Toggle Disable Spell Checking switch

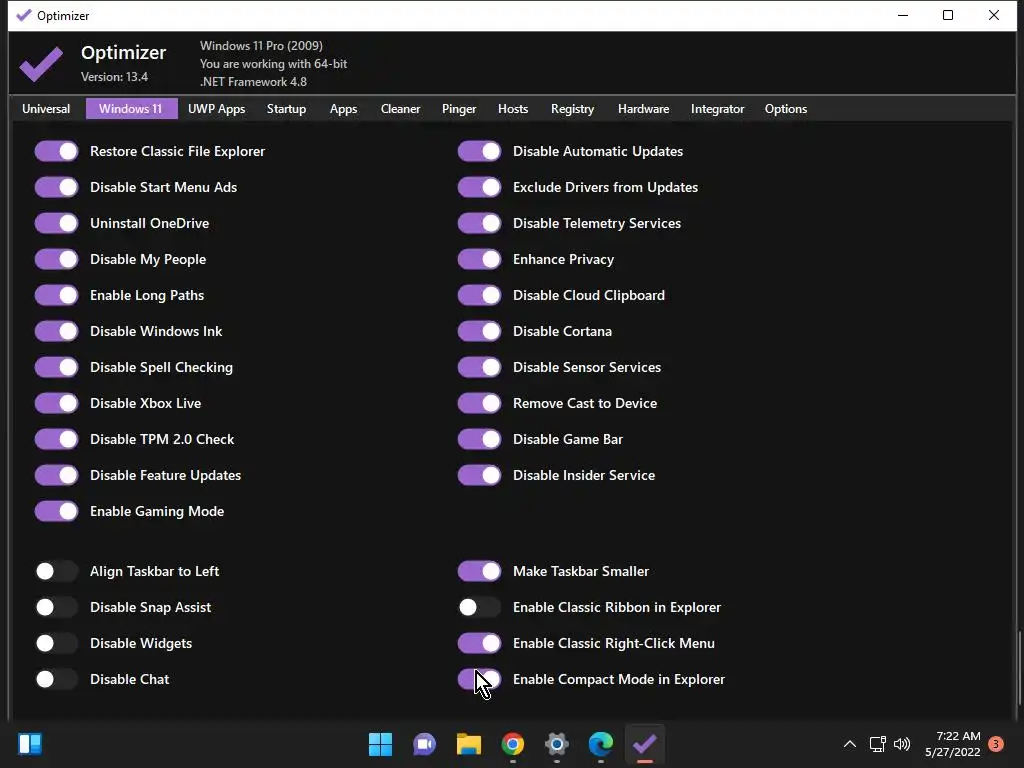tap(57, 367)
